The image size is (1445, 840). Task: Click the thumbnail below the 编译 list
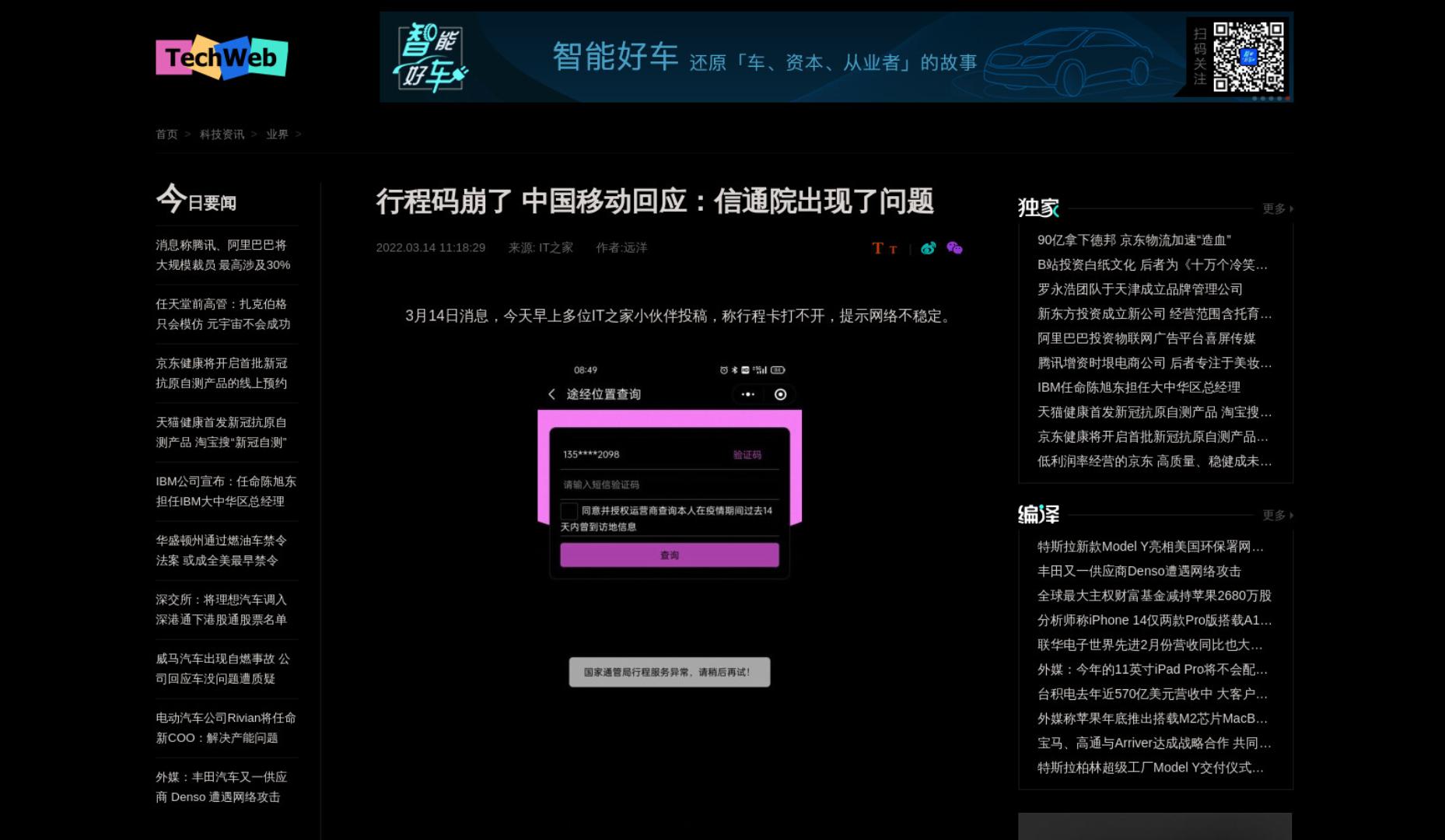(1155, 826)
